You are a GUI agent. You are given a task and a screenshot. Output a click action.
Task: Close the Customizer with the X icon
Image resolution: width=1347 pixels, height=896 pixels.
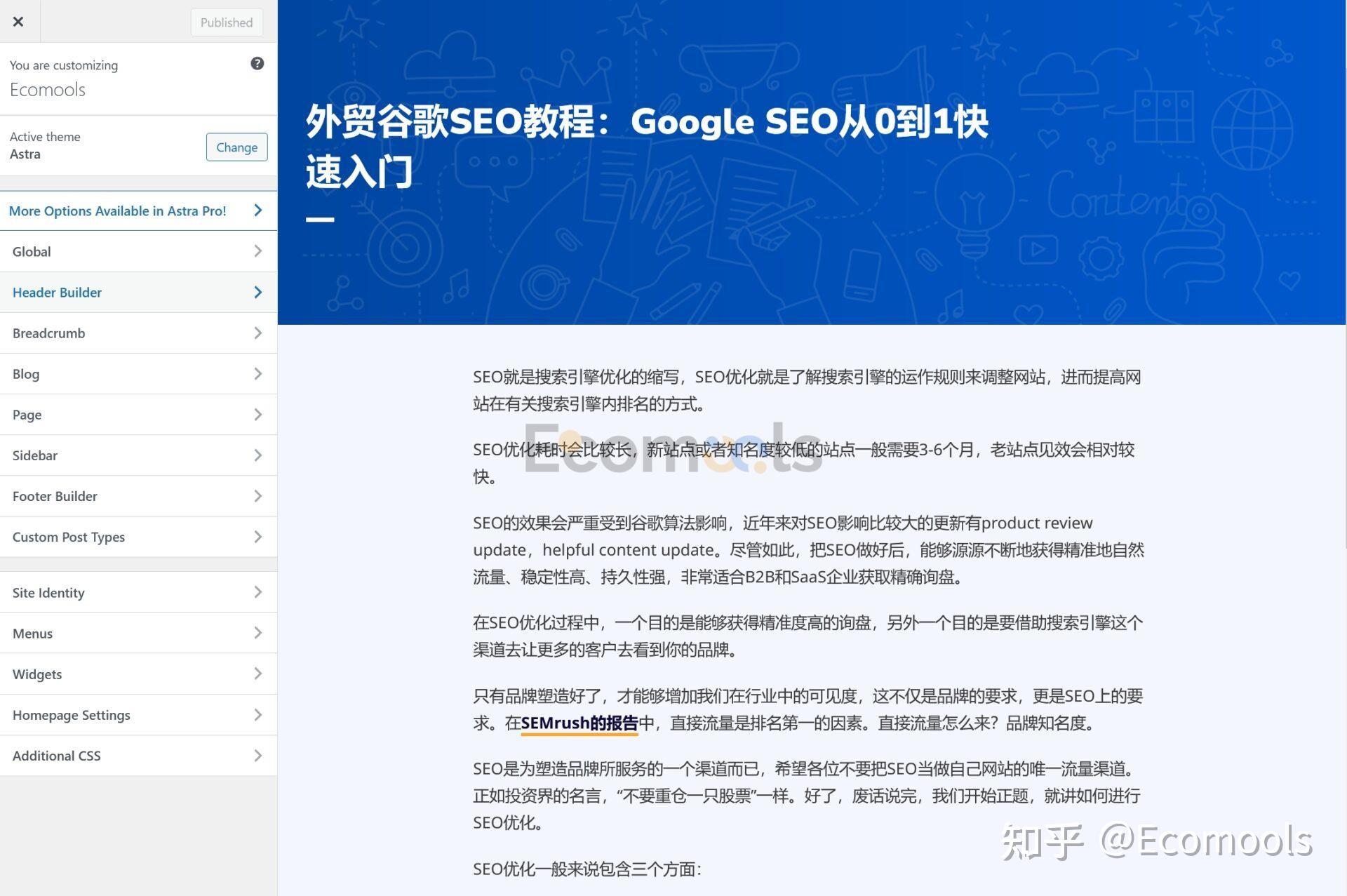[19, 22]
